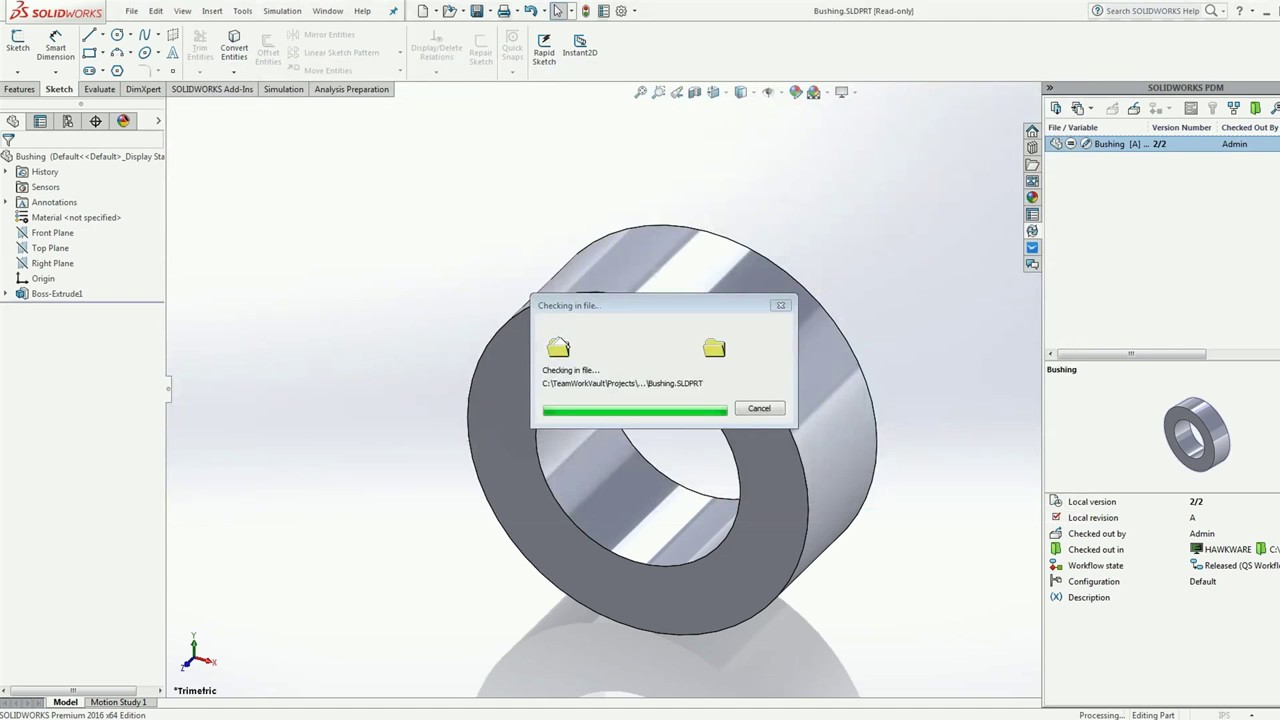Expand the Boss-Extrude1 feature node
Screen dimensions: 1280x720
tap(6, 294)
